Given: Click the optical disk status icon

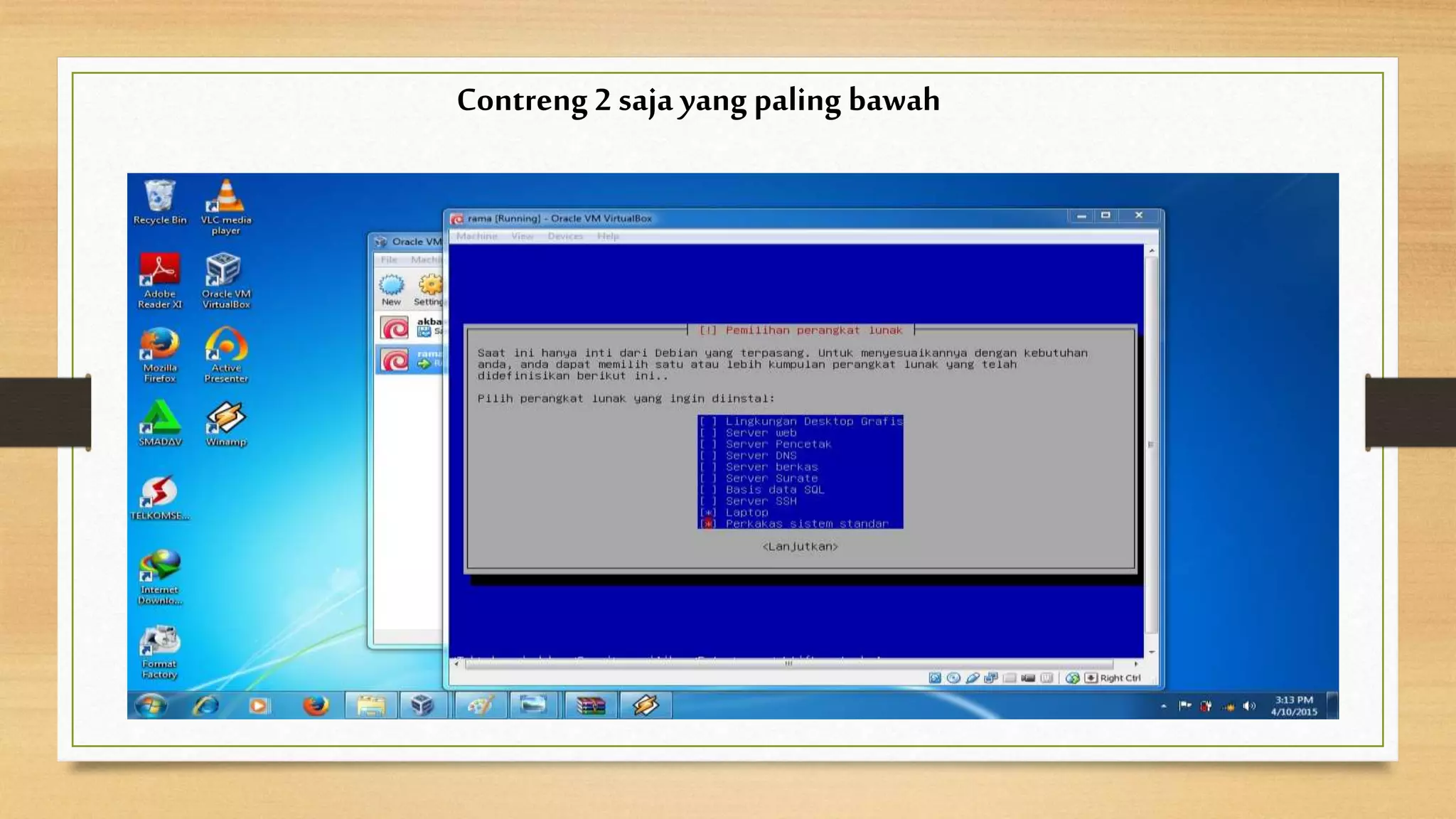Looking at the screenshot, I should (x=953, y=678).
